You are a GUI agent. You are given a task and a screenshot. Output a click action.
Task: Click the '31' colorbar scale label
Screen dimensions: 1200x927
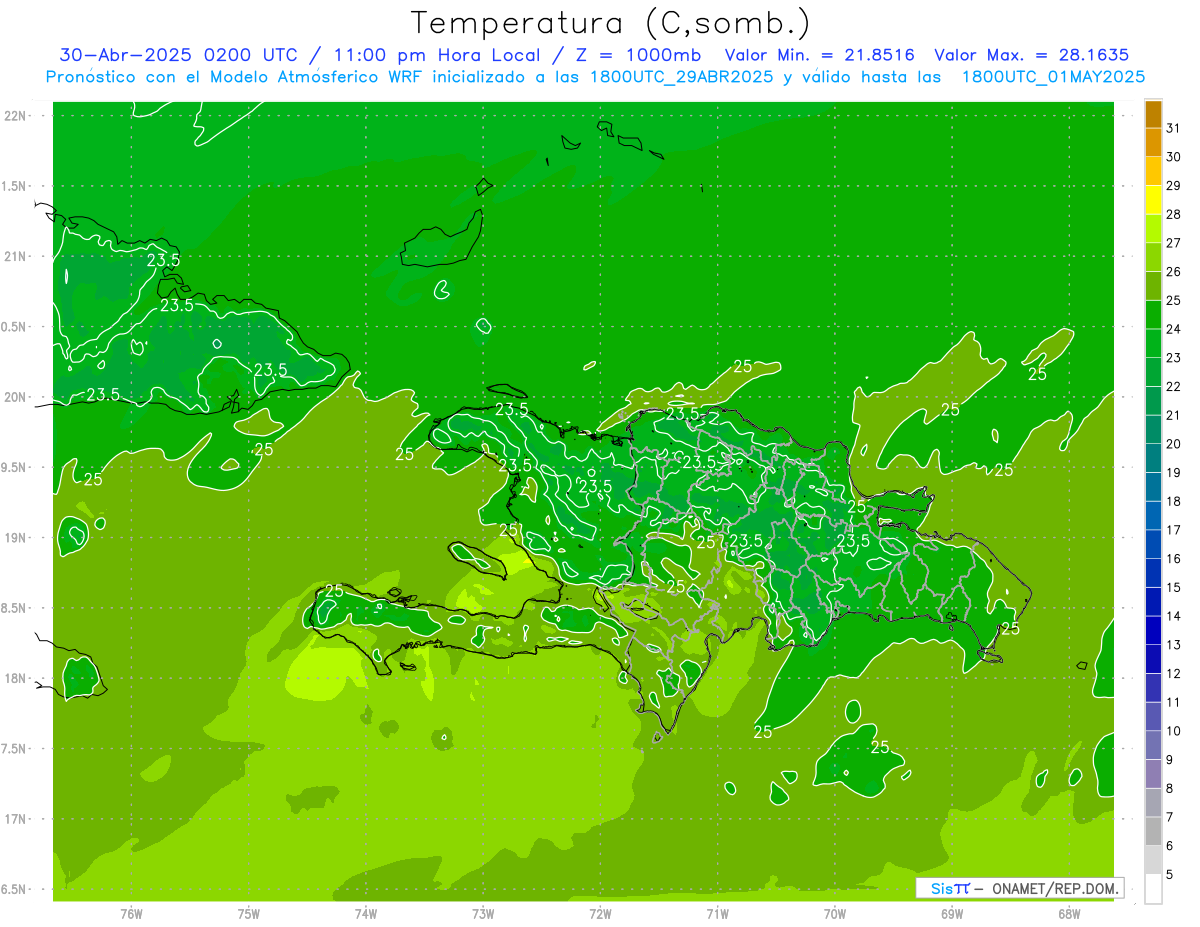[x=1173, y=128]
